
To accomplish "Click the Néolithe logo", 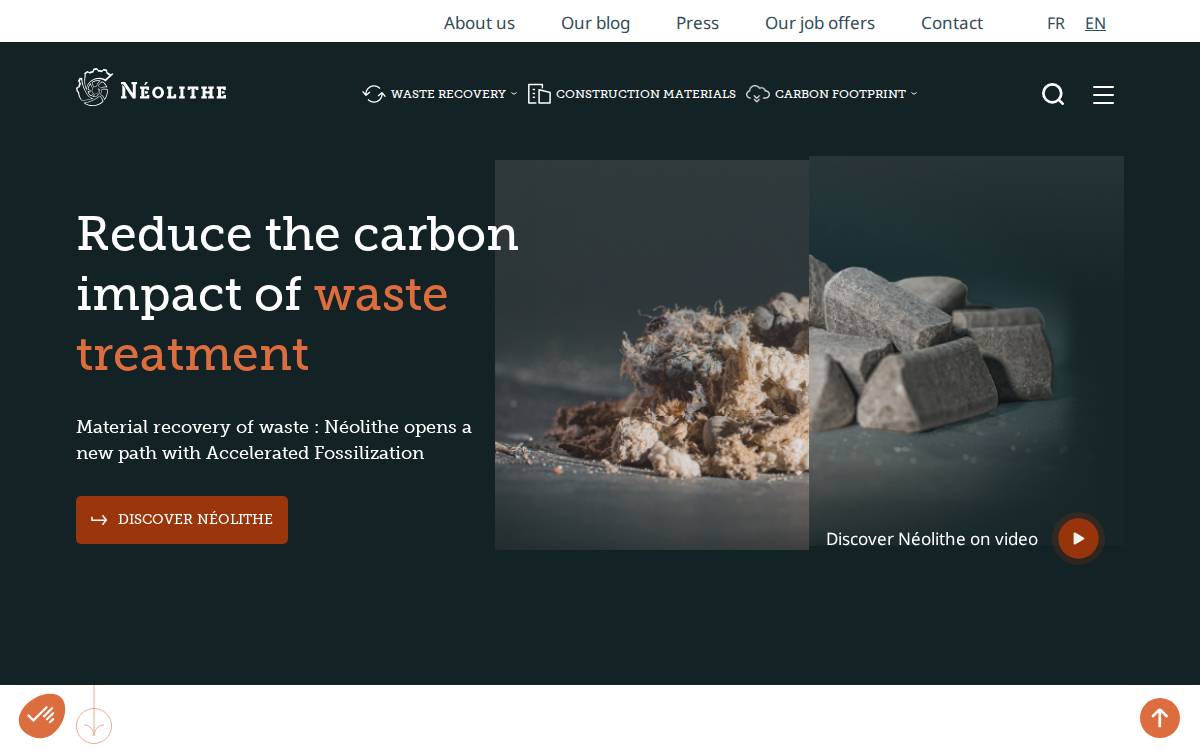I will coord(151,88).
